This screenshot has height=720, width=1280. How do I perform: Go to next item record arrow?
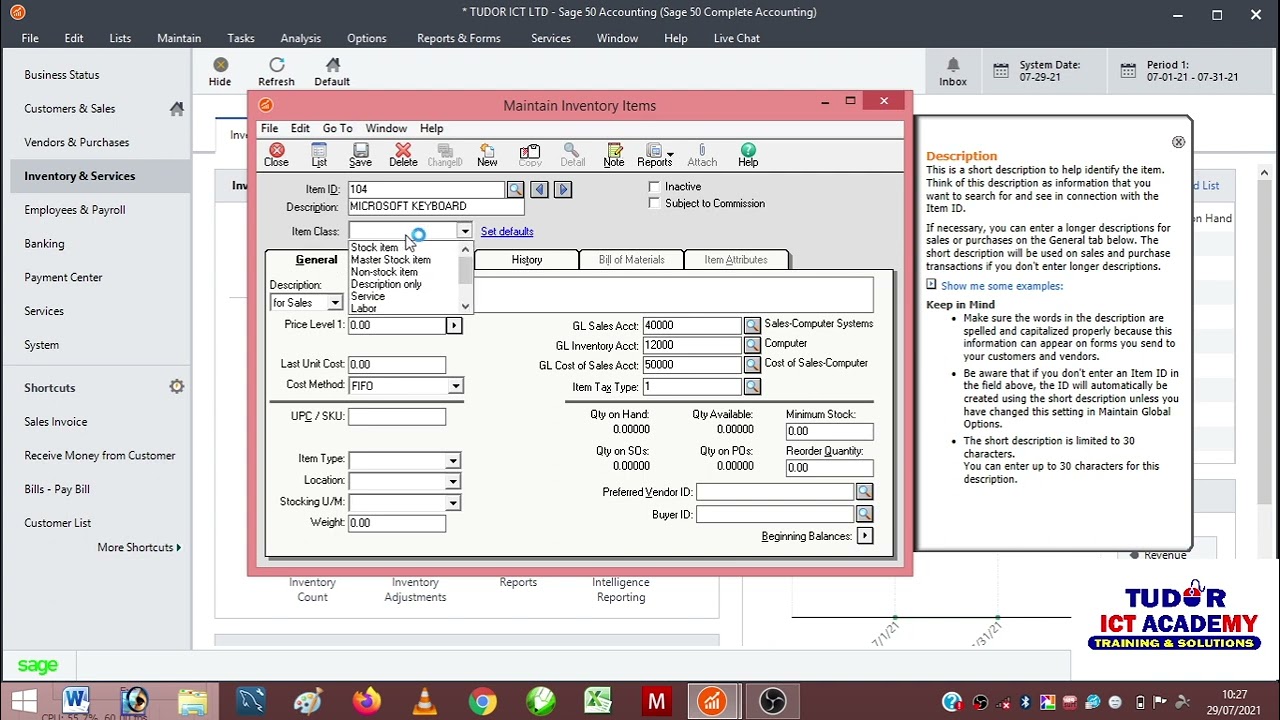click(x=563, y=189)
